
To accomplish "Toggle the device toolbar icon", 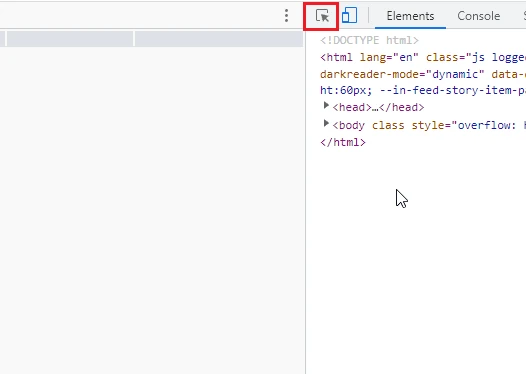I will pyautogui.click(x=349, y=15).
